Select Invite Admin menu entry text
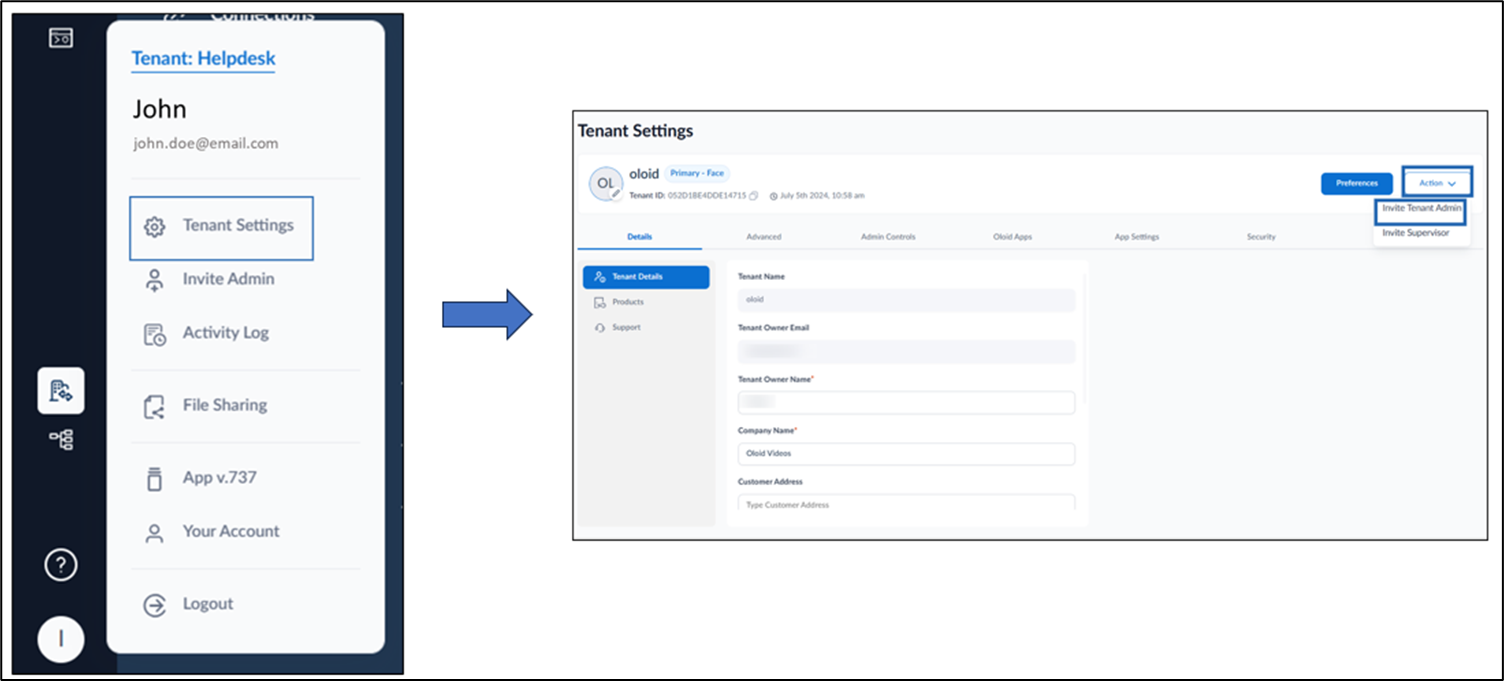Screen dimensions: 1504x681 click(228, 279)
